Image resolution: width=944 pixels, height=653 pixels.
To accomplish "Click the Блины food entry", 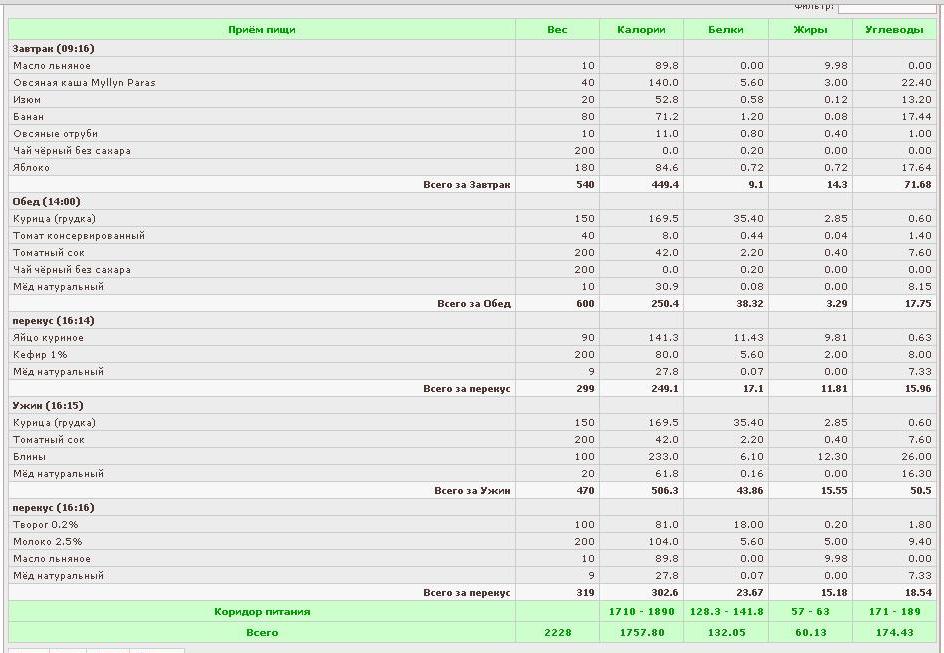I will pyautogui.click(x=30, y=457).
